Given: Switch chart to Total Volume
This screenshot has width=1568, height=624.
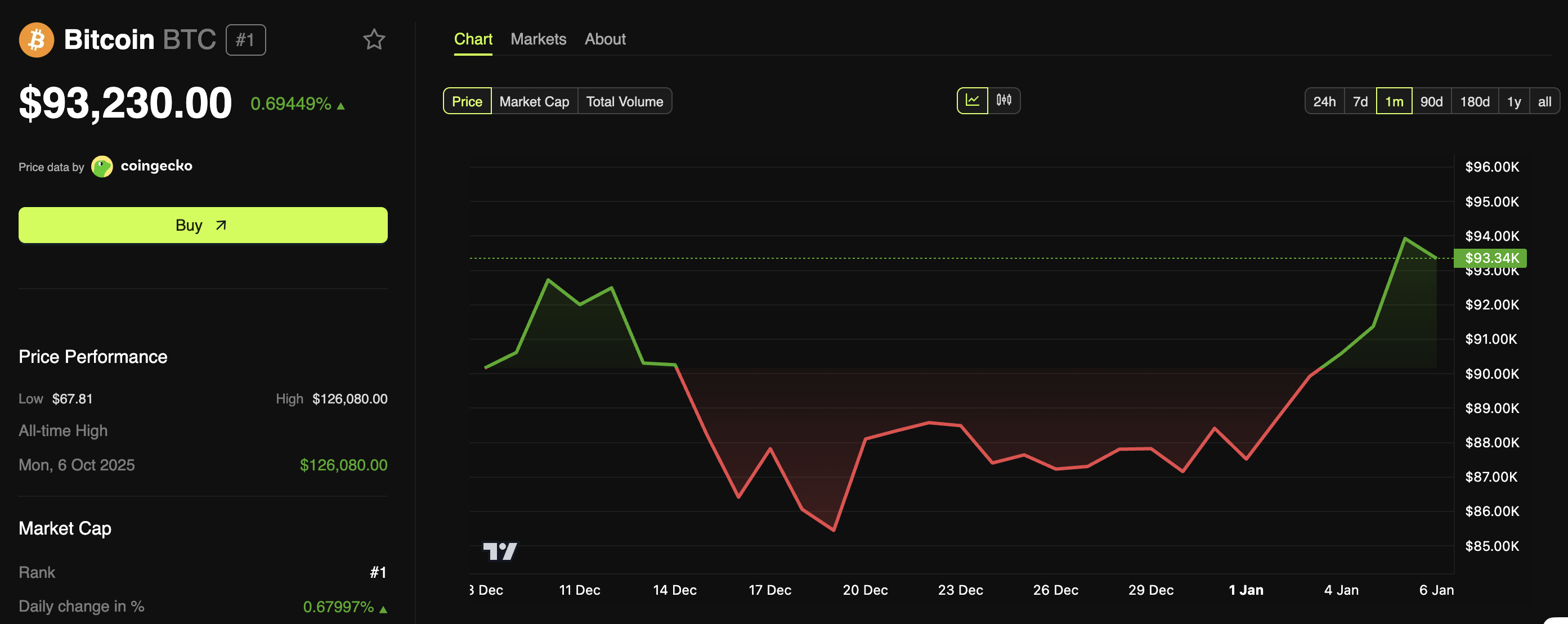Looking at the screenshot, I should [x=624, y=102].
